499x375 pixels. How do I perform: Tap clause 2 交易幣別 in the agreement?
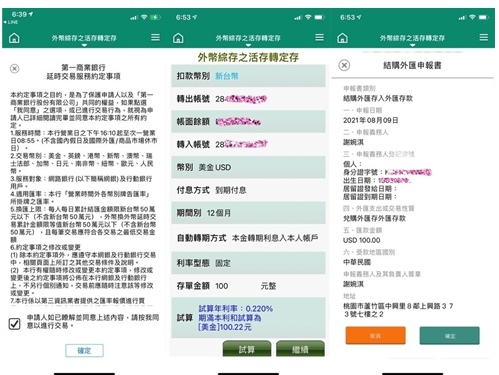[x=82, y=163]
